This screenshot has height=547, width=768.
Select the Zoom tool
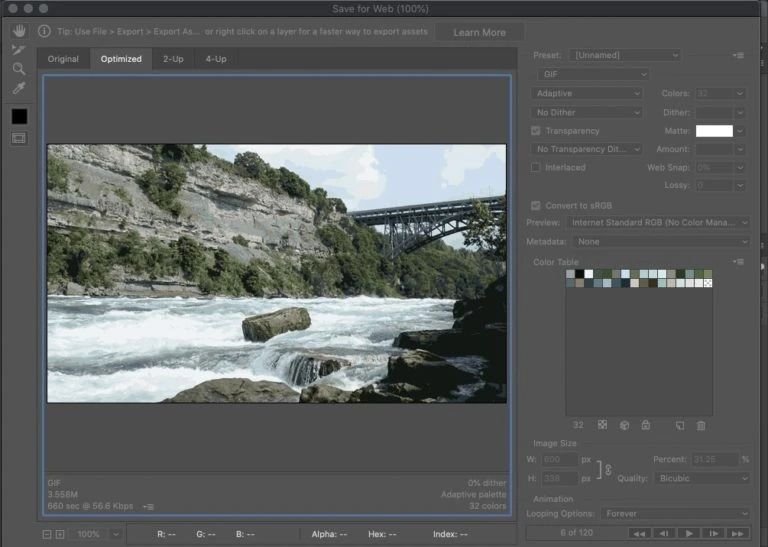[x=18, y=69]
